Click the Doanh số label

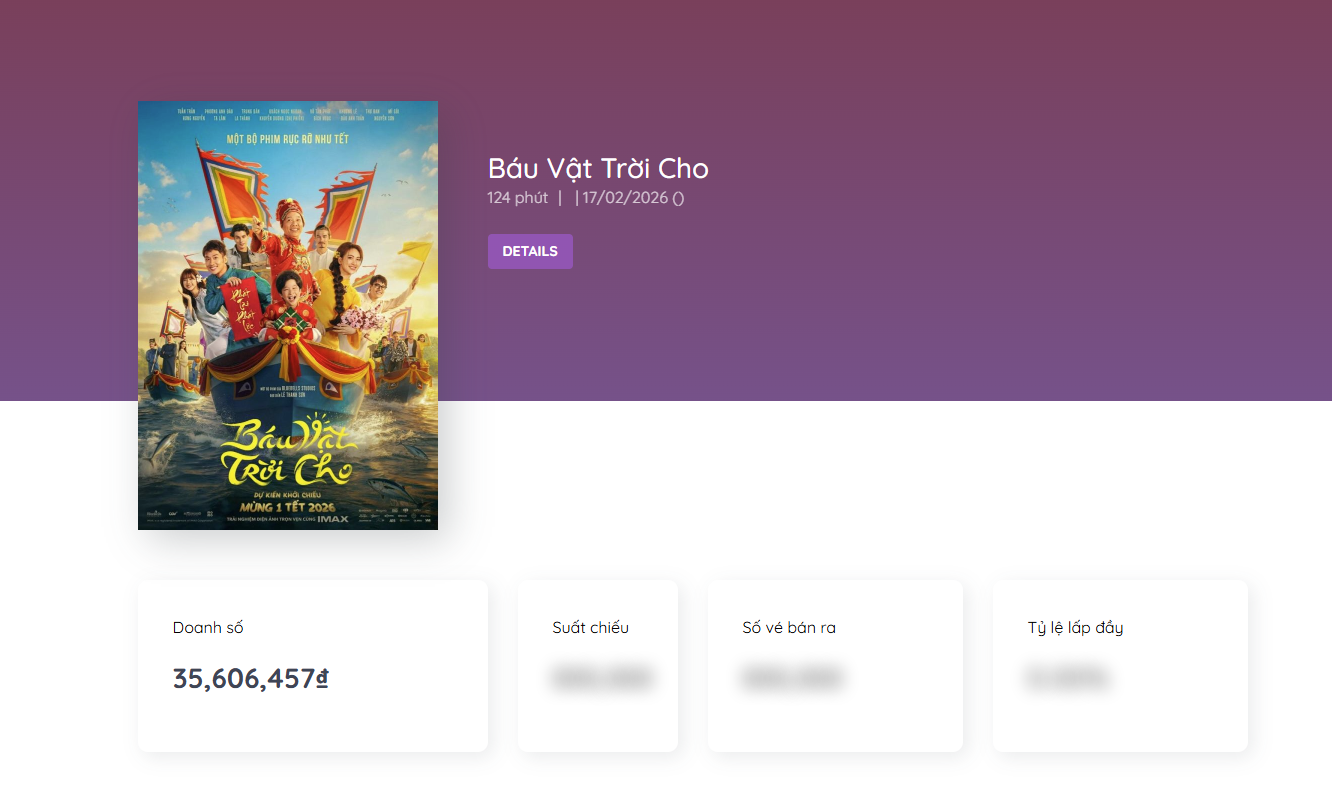pos(208,628)
